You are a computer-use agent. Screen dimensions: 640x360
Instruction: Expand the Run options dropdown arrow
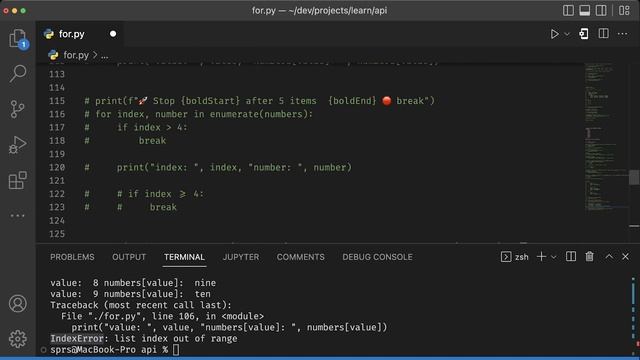[567, 34]
